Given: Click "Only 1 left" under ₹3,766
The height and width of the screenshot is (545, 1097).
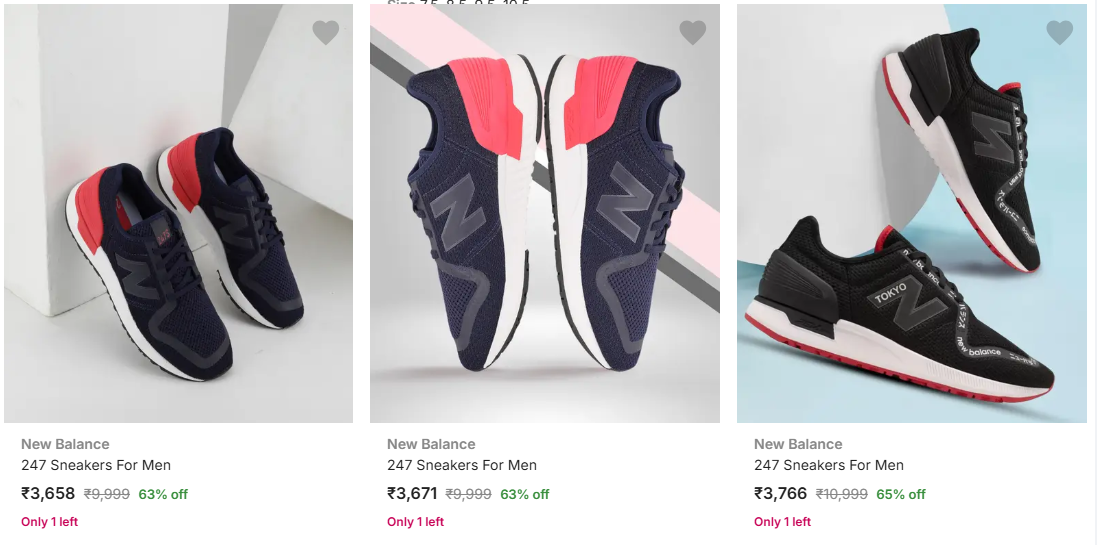Looking at the screenshot, I should [782, 522].
